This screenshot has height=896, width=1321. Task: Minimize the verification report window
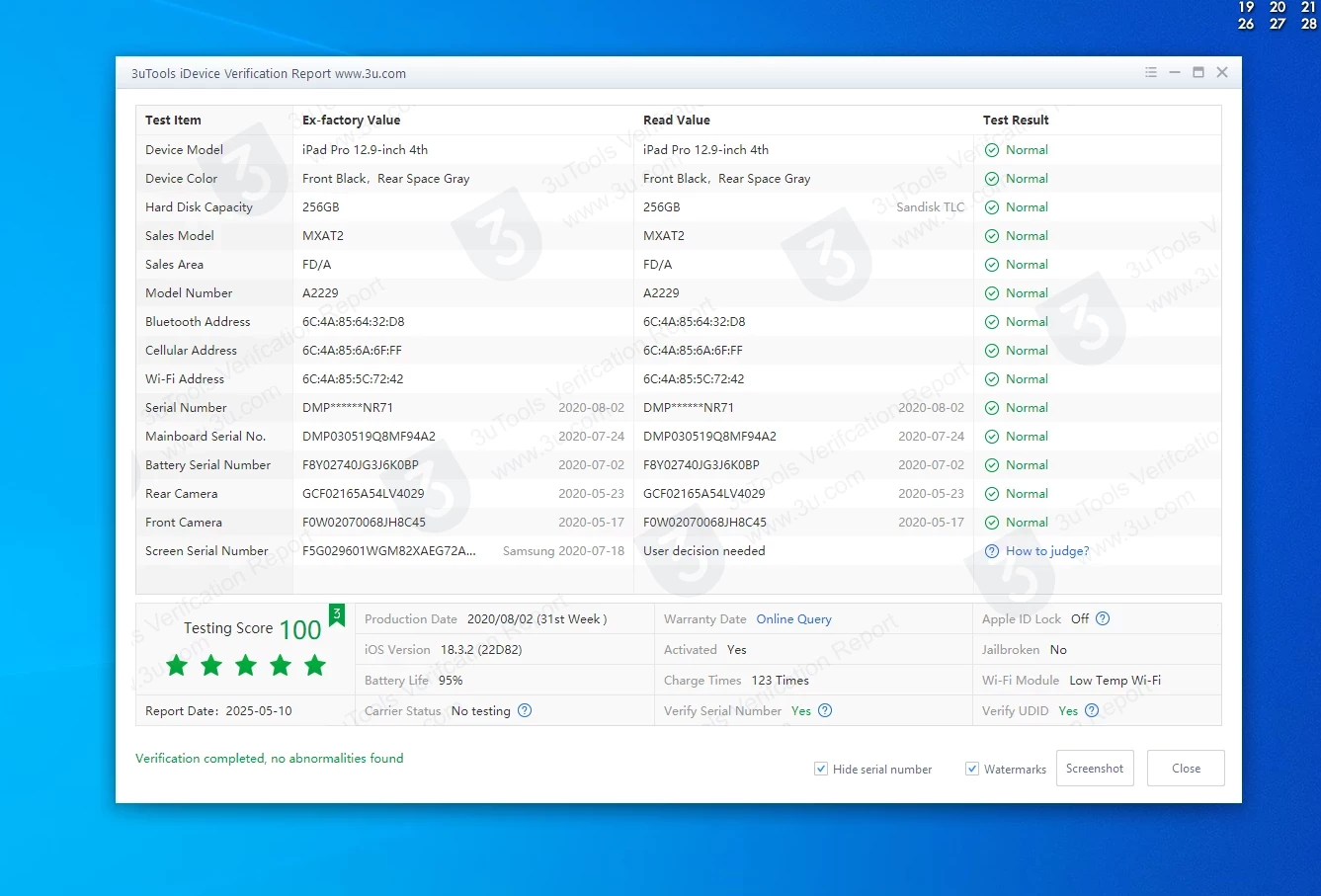click(1174, 73)
